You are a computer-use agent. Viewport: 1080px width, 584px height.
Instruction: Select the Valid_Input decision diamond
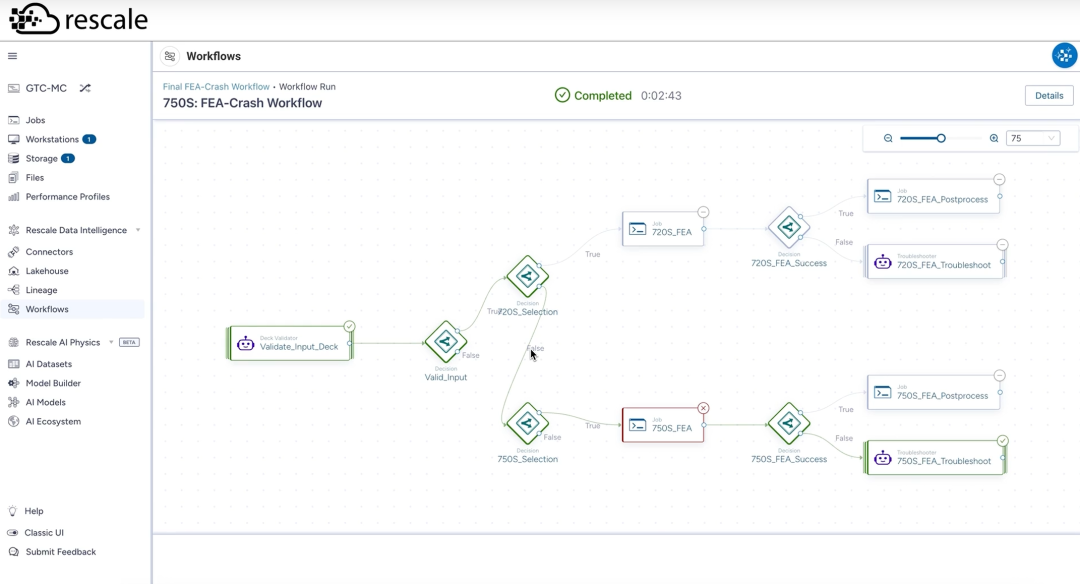[x=446, y=342]
